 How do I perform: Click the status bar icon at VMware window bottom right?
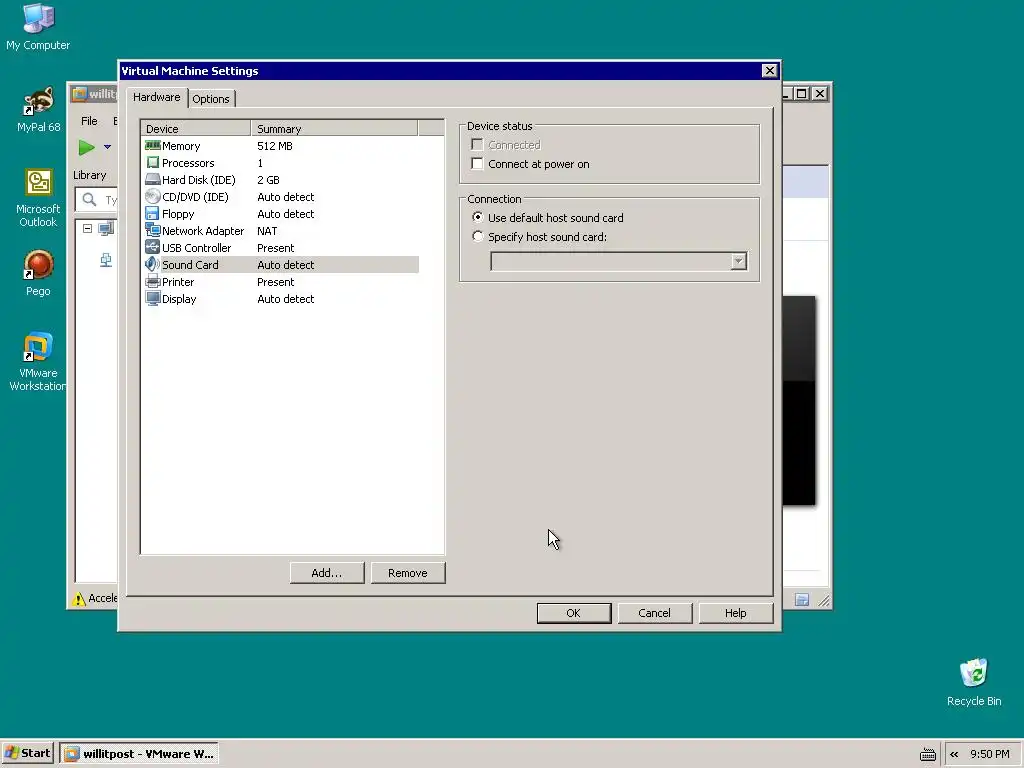pos(802,600)
